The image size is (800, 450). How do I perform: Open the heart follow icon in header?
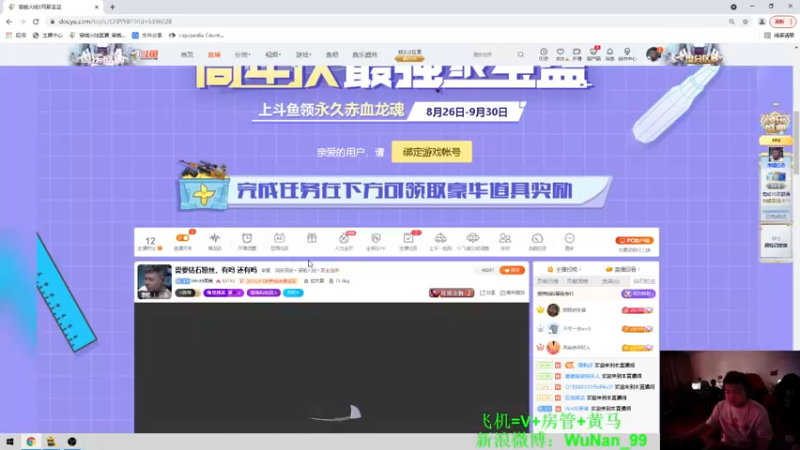pyautogui.click(x=560, y=52)
